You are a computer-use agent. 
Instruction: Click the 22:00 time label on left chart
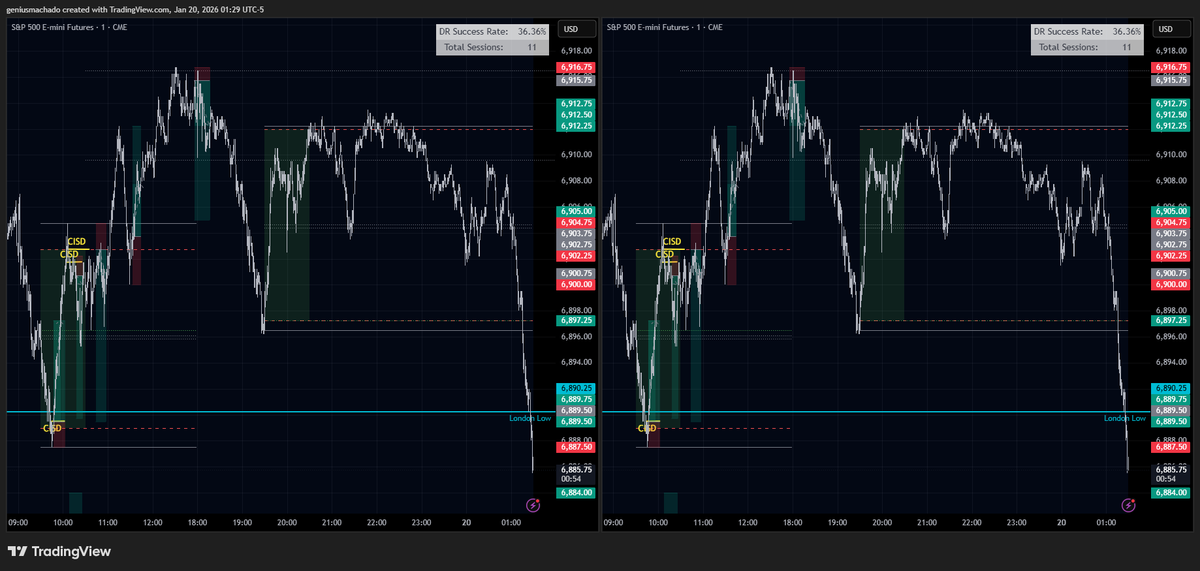[377, 523]
